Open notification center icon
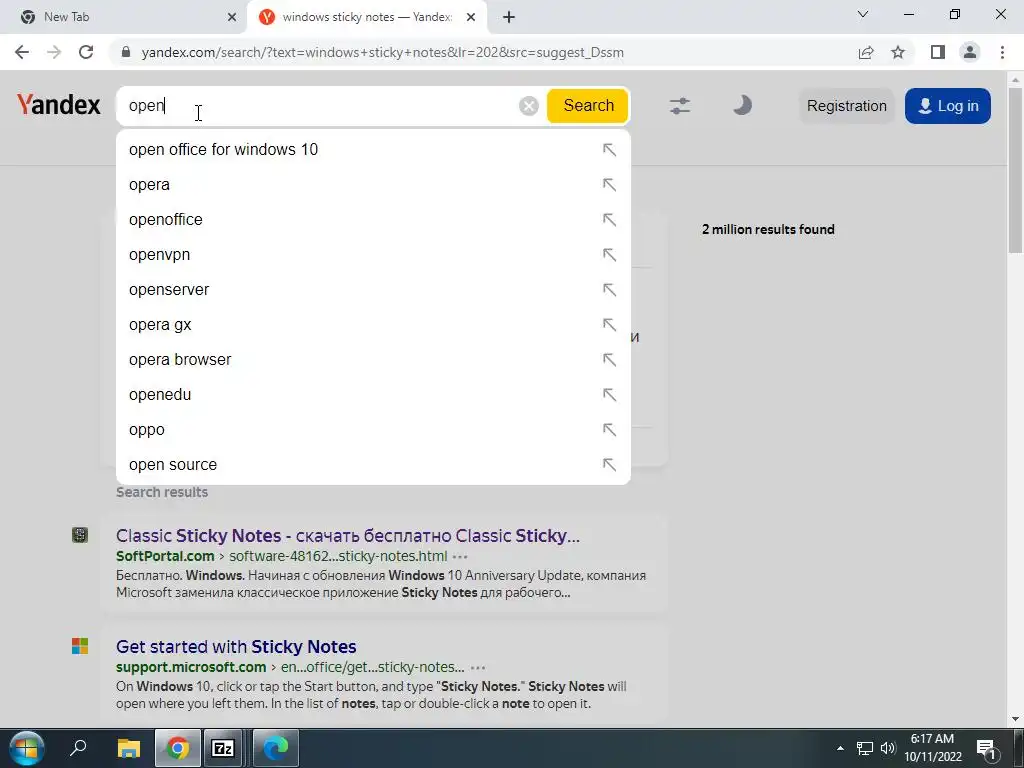 (987, 748)
